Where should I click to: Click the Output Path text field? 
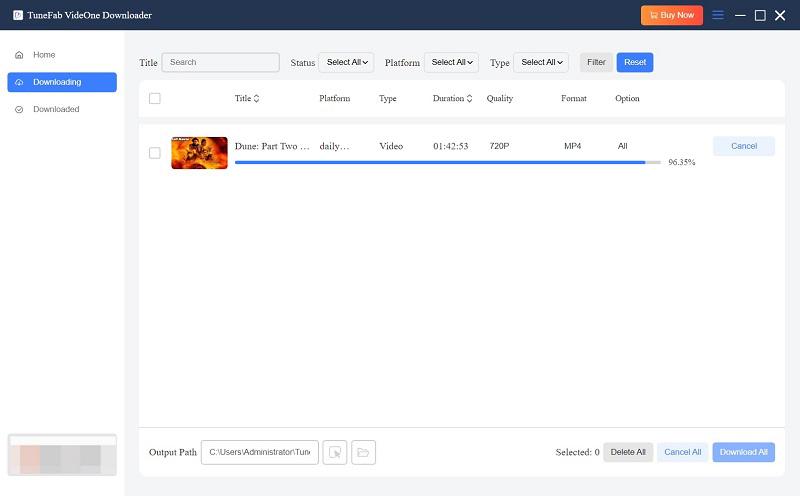click(260, 452)
